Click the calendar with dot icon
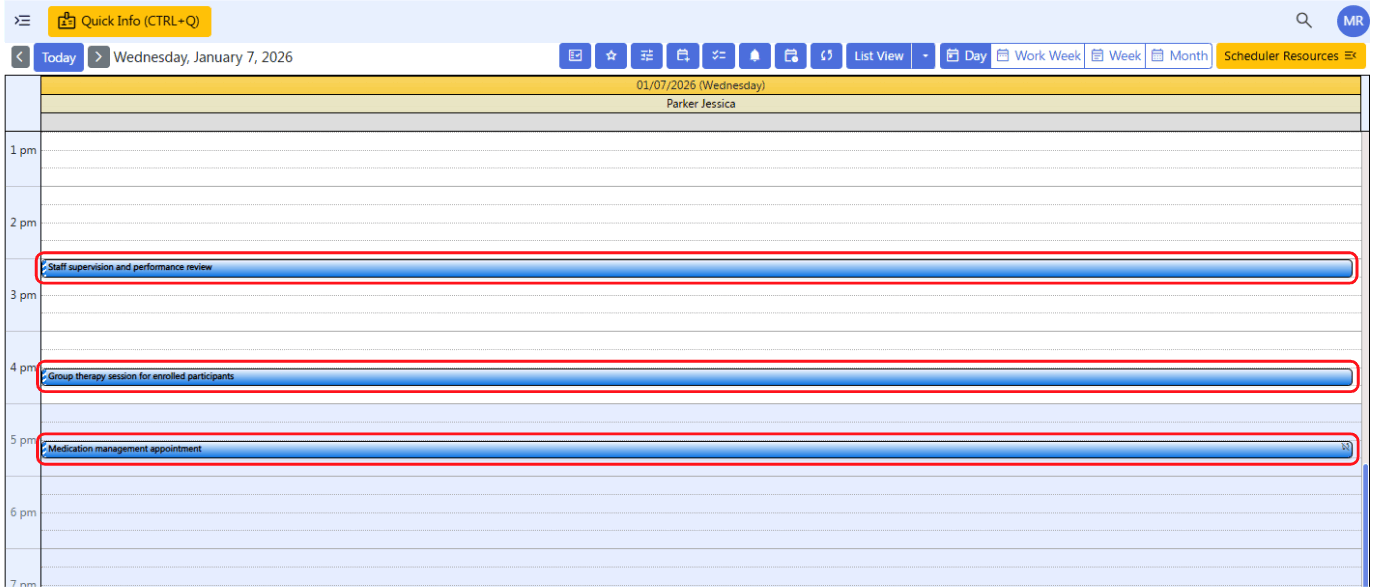 tap(791, 56)
